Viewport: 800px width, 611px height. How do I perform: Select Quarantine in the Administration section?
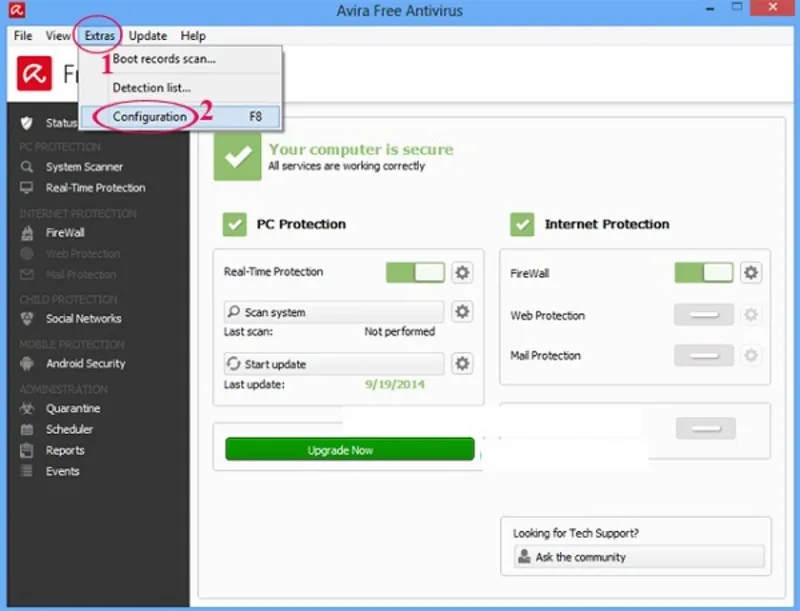tap(72, 408)
